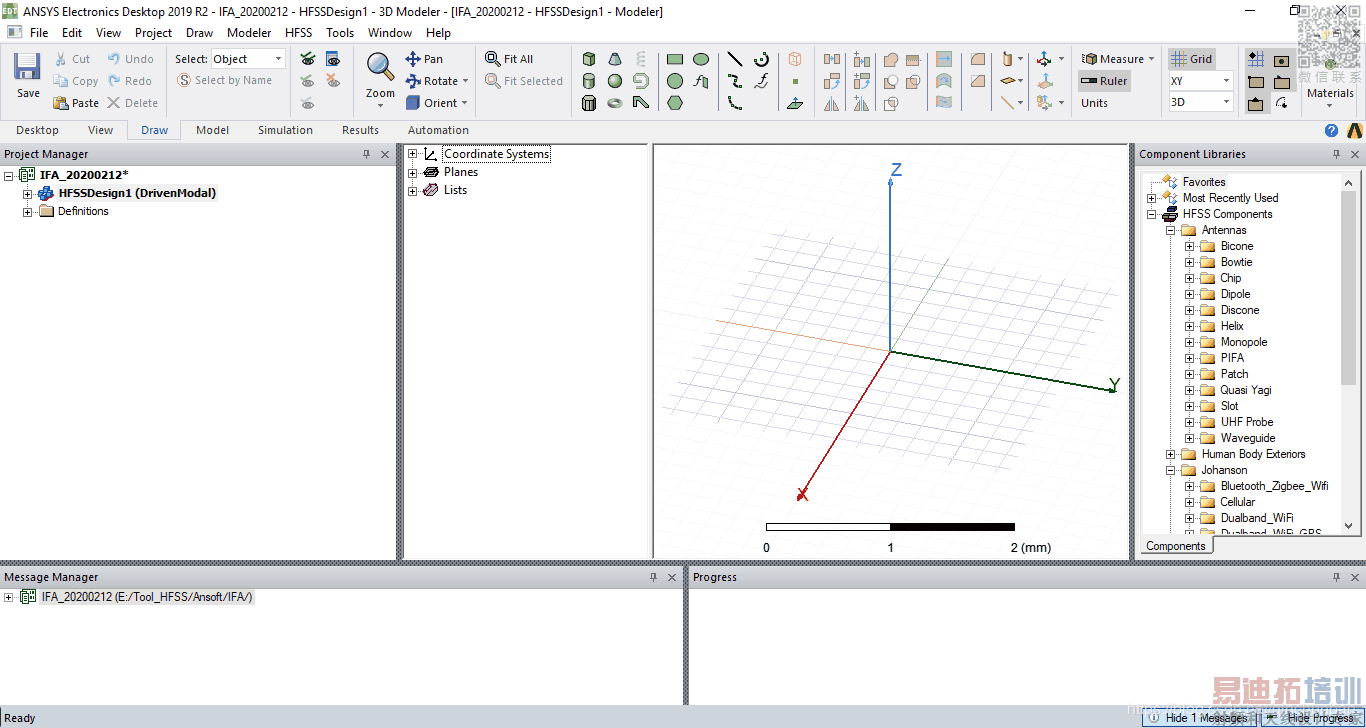Apply the Fillet edge tool
Viewport: 1366px width, 728px height.
click(x=978, y=59)
